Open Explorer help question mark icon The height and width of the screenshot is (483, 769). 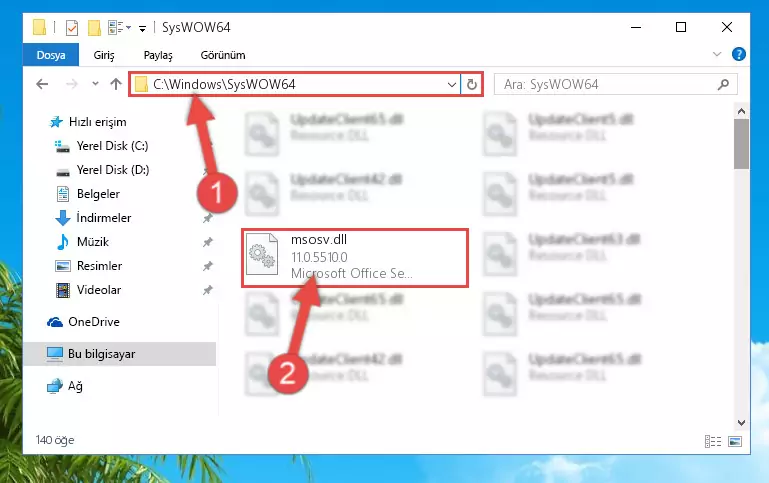(739, 54)
